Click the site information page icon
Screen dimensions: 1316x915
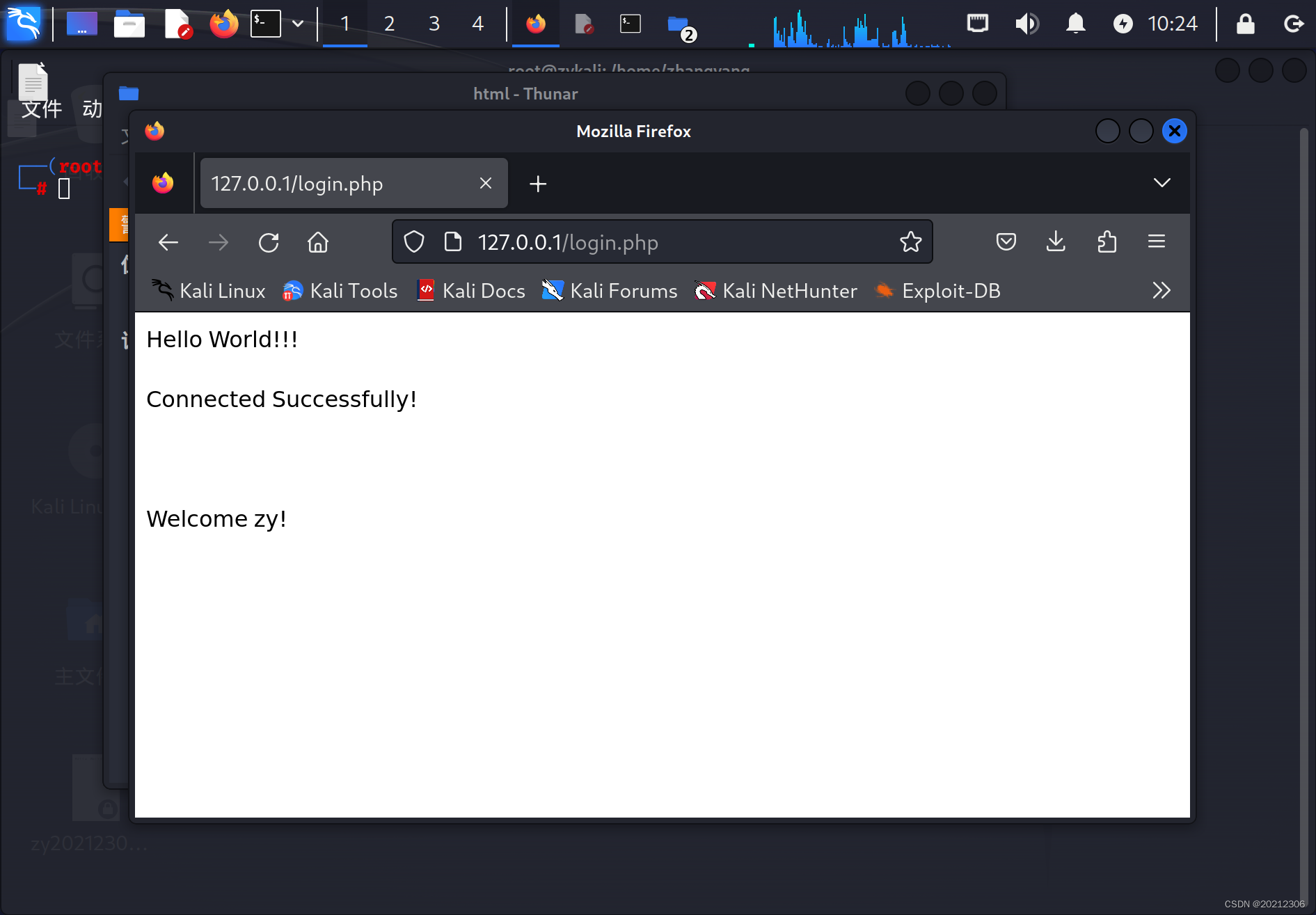click(x=453, y=242)
